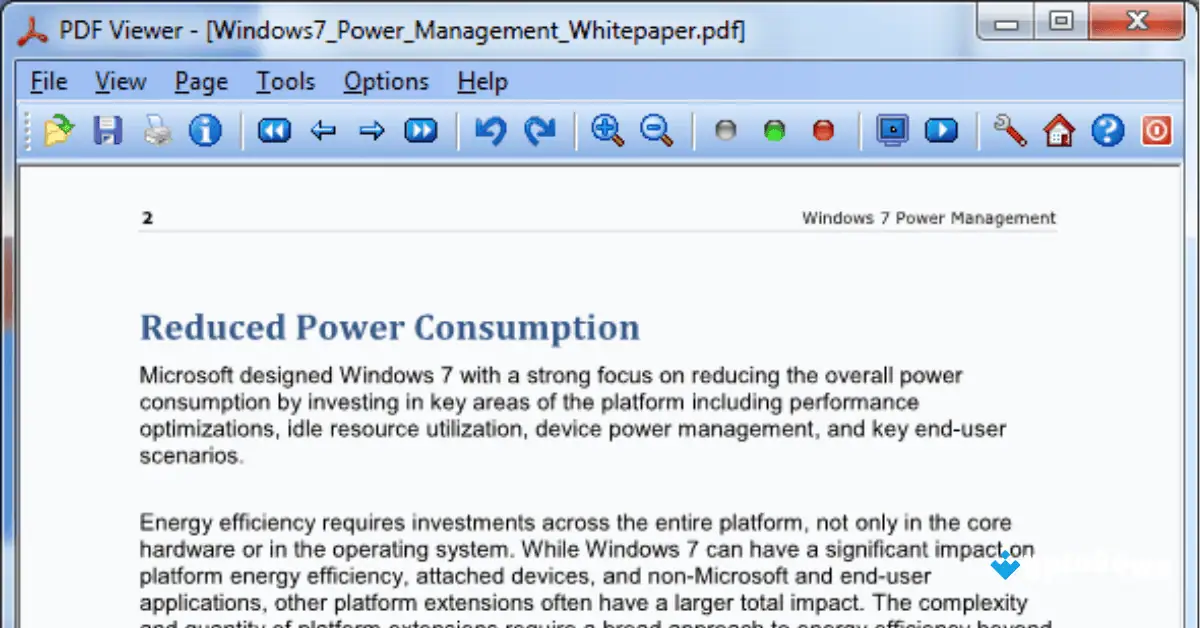The height and width of the screenshot is (628, 1200).
Task: Toggle the green status indicator
Action: coord(774,130)
